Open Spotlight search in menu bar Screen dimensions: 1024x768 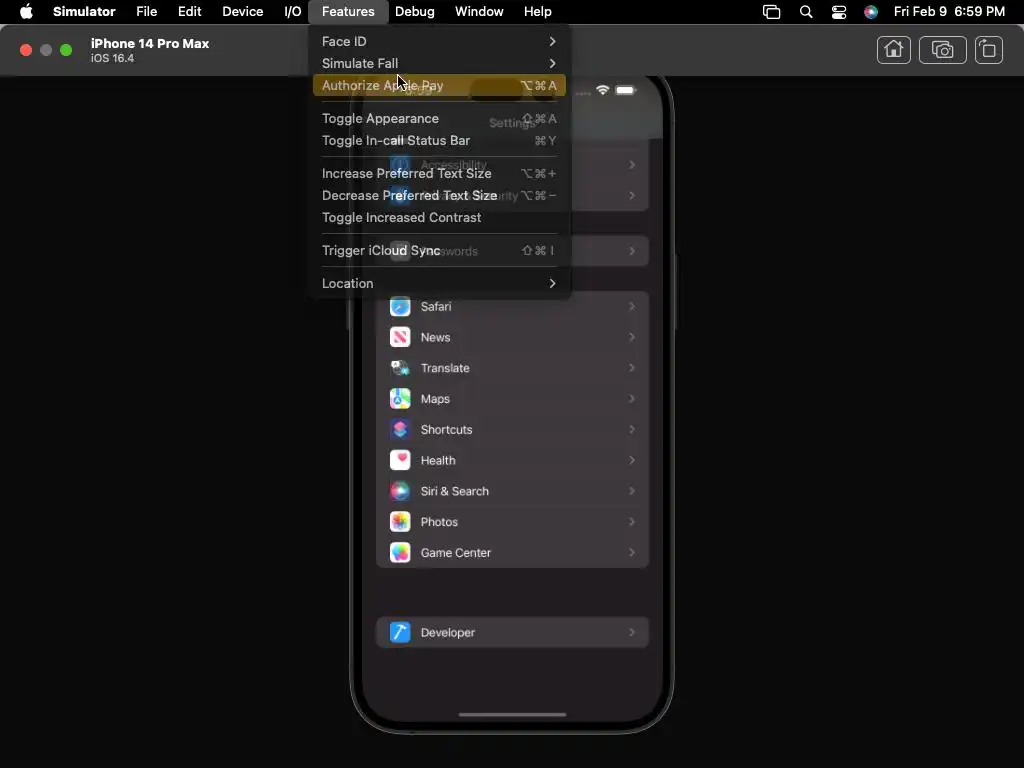click(806, 12)
